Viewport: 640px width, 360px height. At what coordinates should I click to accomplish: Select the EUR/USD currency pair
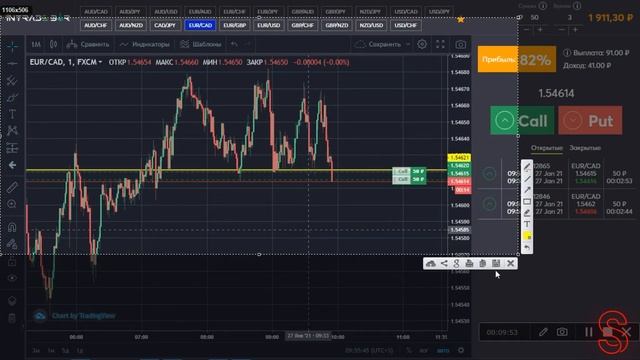[x=269, y=25]
